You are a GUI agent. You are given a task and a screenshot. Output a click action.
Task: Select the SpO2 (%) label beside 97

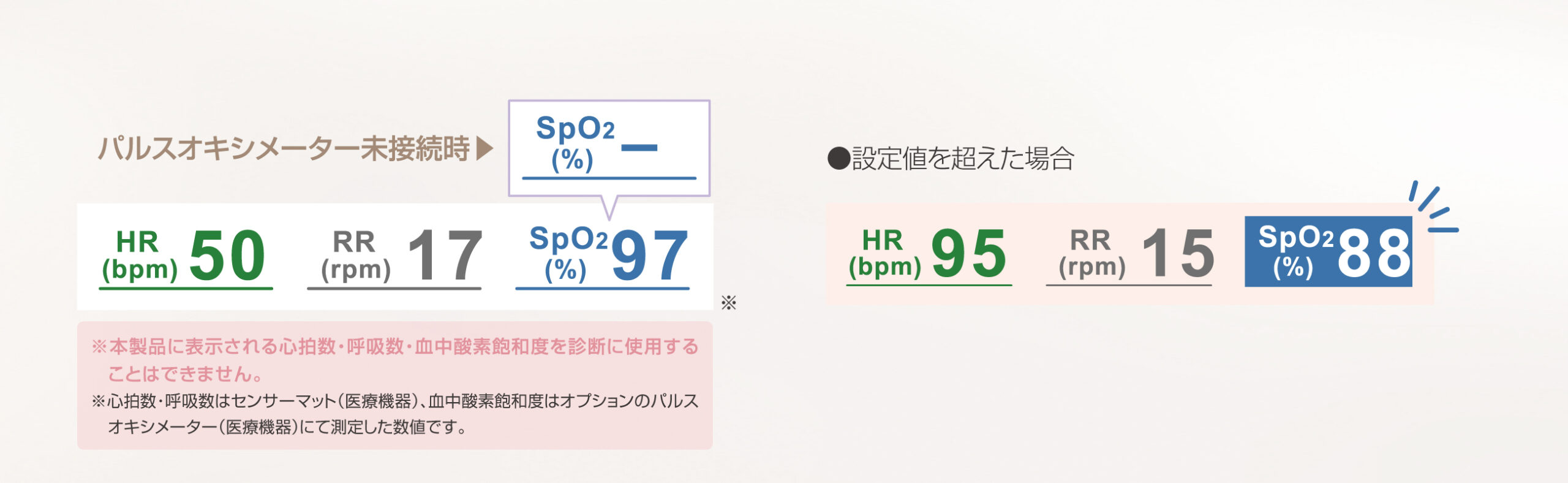(x=567, y=254)
